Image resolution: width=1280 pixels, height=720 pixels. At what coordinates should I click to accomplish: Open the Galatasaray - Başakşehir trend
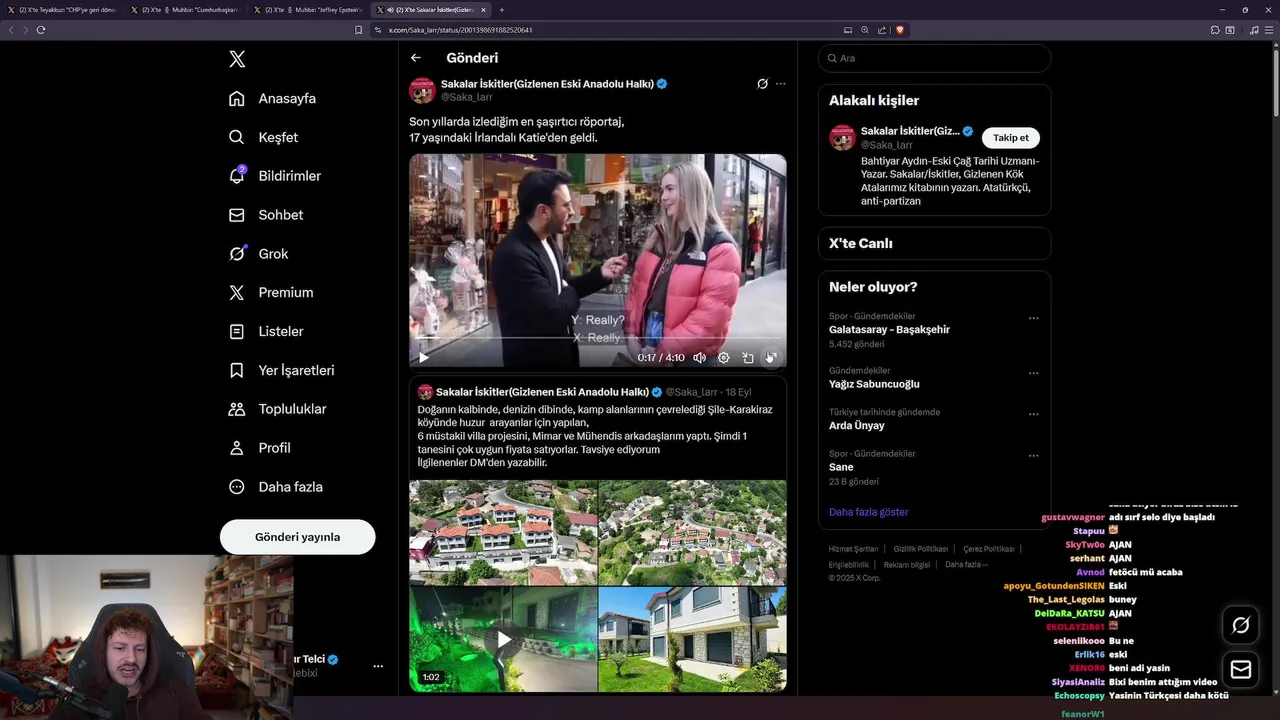tap(889, 329)
